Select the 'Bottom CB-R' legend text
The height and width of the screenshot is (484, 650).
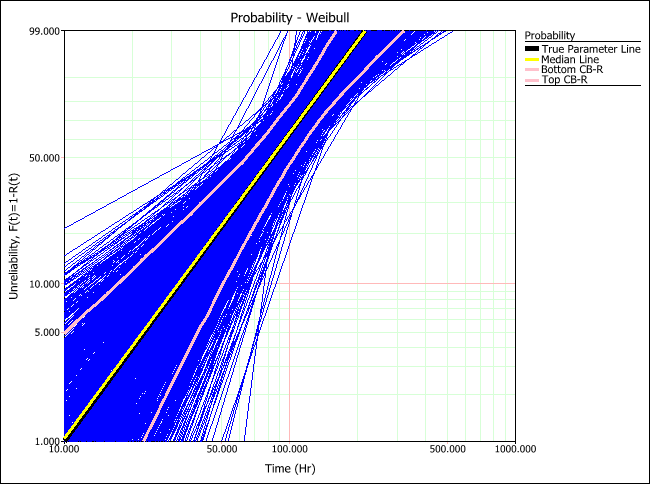(x=571, y=69)
